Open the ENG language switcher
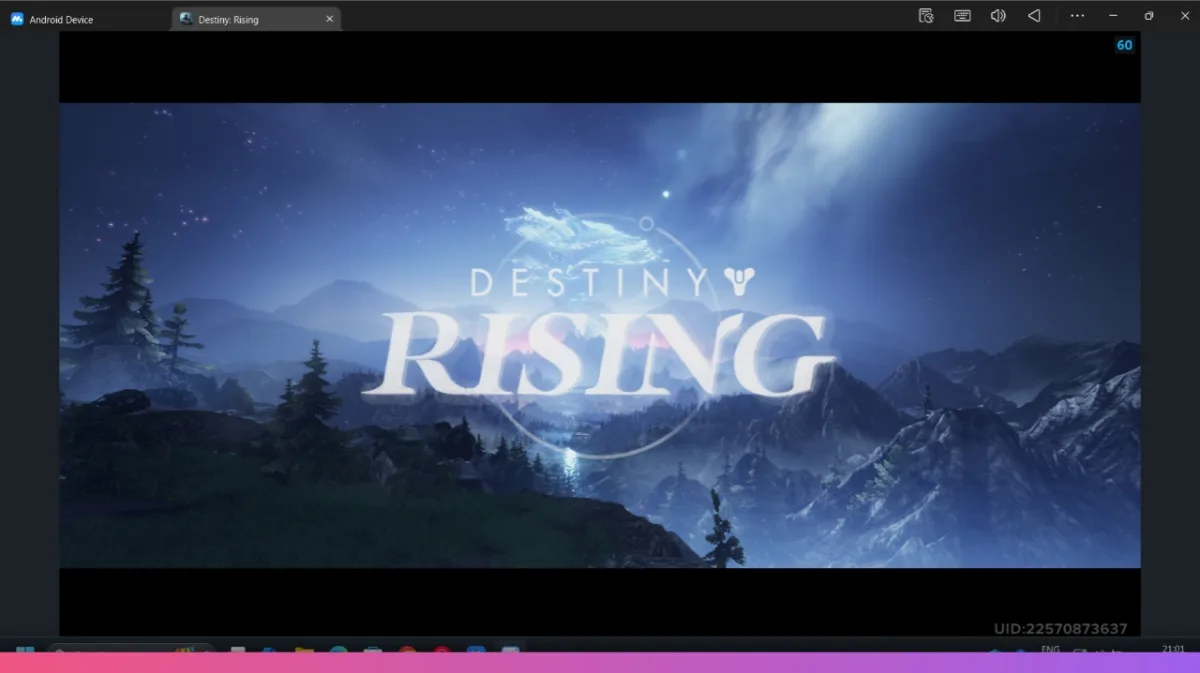Screen dimensions: 1200x673 (1050, 649)
